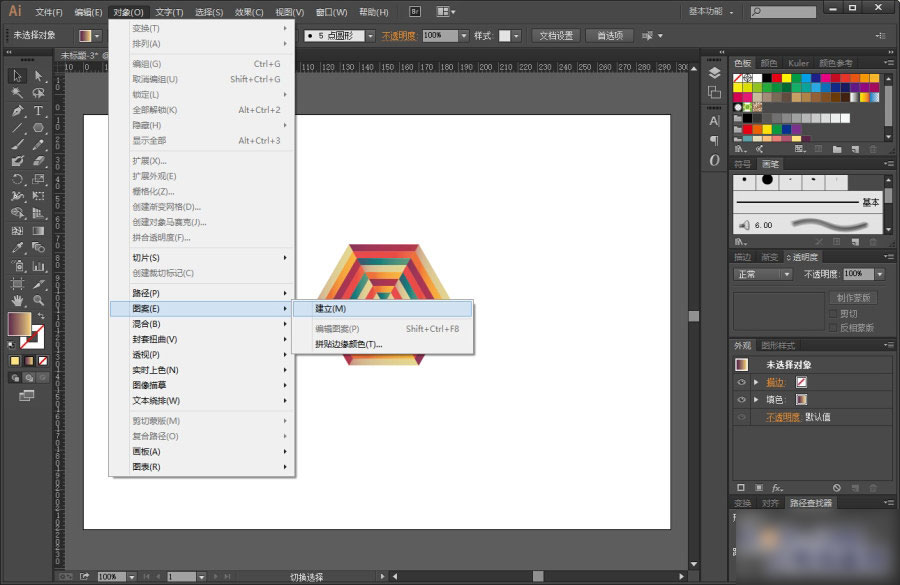This screenshot has width=900, height=585.
Task: Open opacity dropdown in 透明度 panel
Action: pos(880,274)
